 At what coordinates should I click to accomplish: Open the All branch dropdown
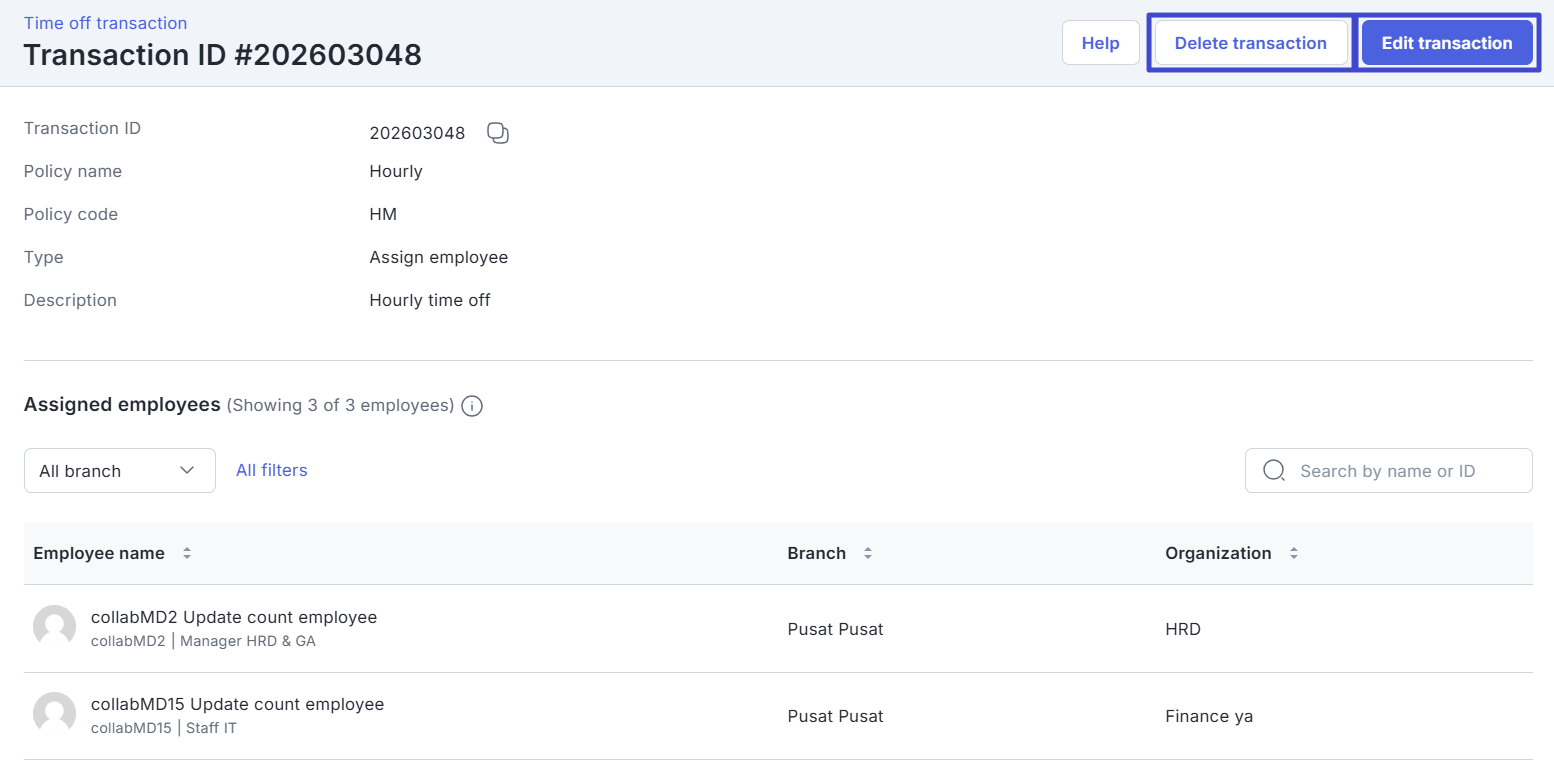coord(119,471)
